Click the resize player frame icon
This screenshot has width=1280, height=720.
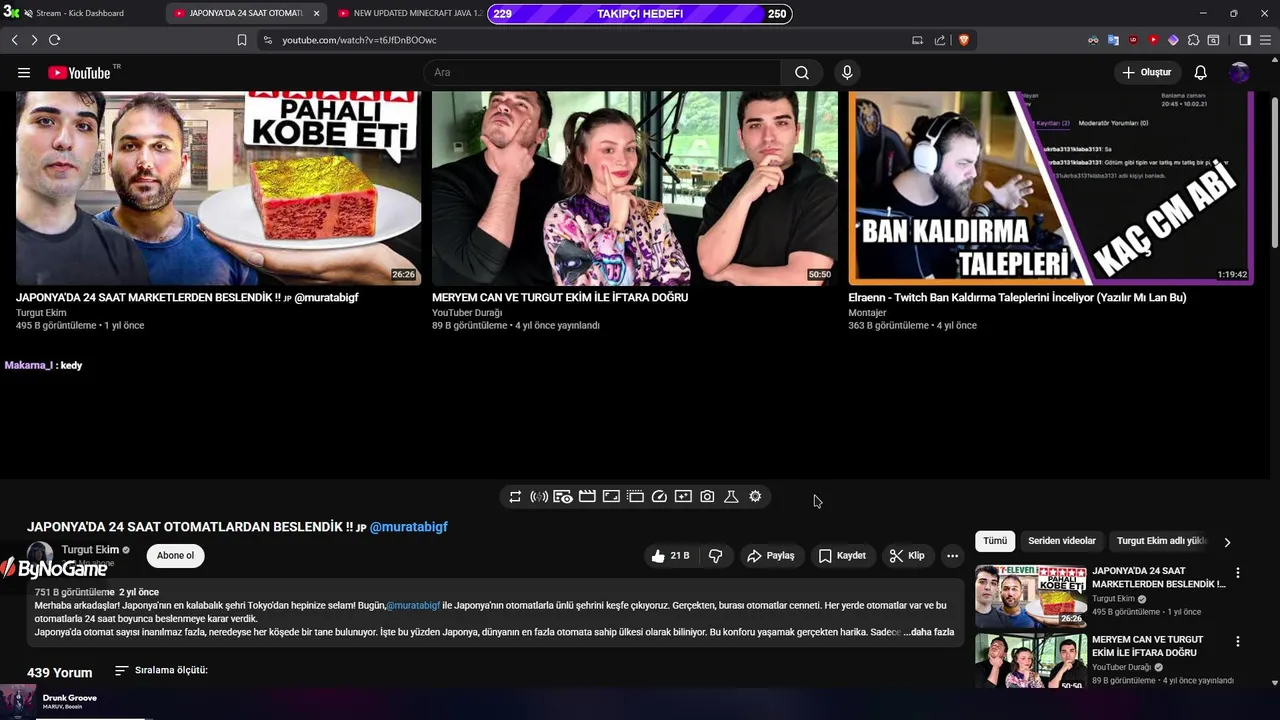(x=611, y=496)
